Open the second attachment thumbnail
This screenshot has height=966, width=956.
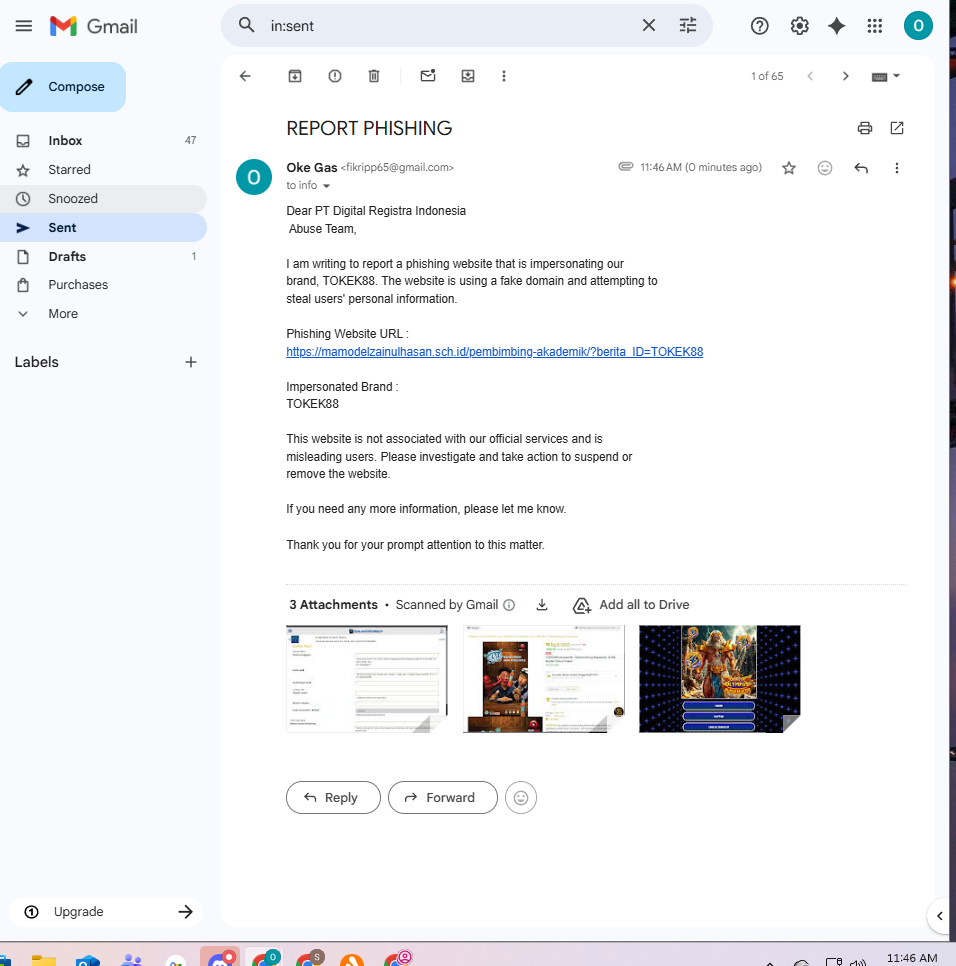[x=544, y=679]
